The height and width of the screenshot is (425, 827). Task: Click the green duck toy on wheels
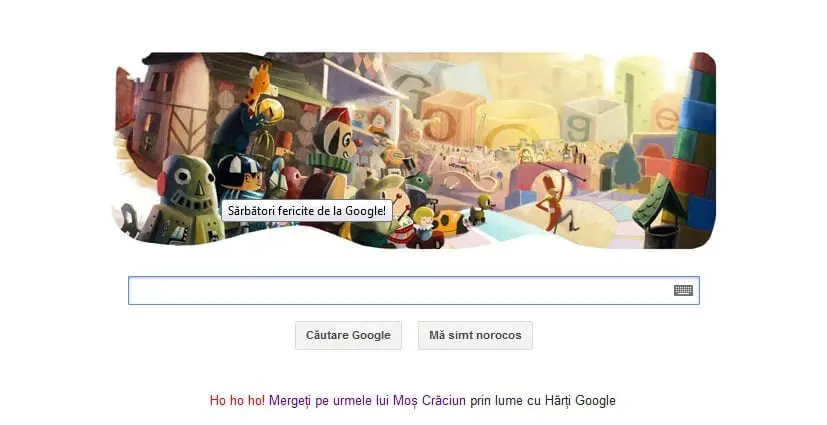click(482, 209)
